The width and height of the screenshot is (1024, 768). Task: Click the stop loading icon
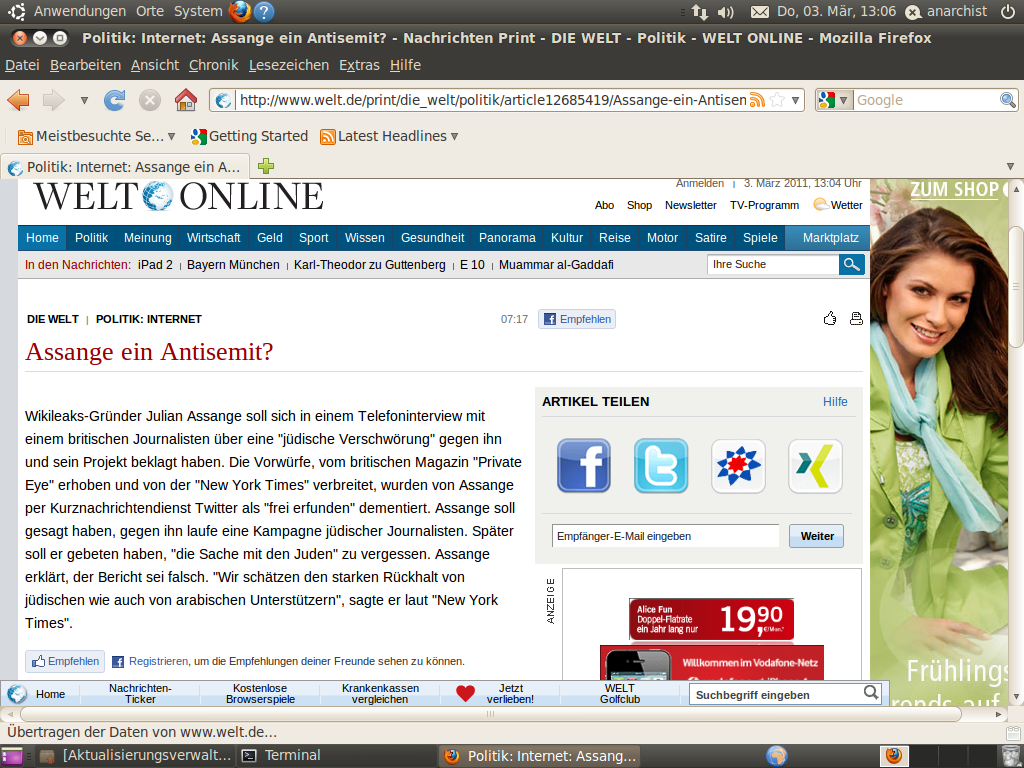coord(150,100)
